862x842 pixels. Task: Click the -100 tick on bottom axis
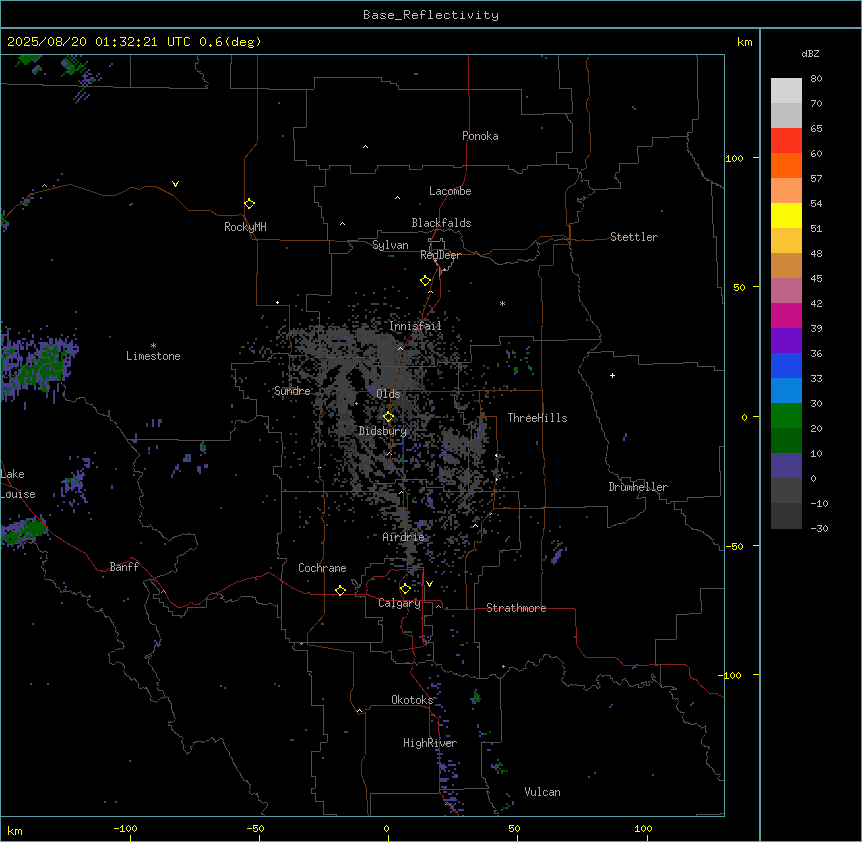(125, 828)
